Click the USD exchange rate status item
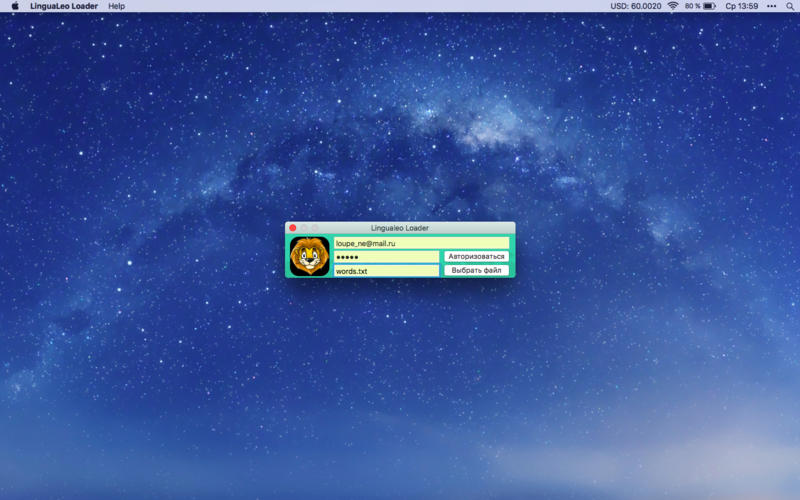 636,6
